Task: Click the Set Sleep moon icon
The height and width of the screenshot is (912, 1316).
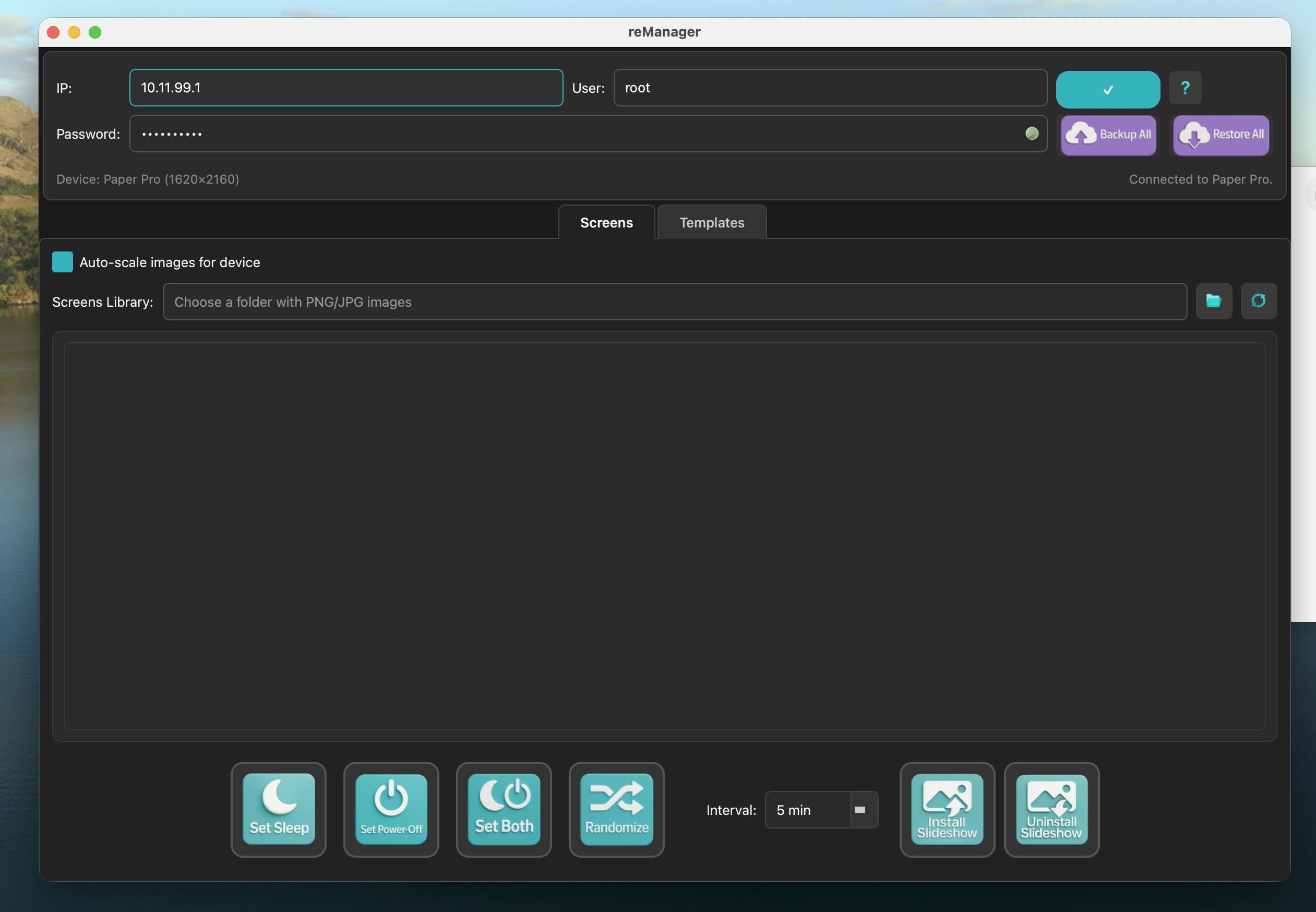Action: pos(278,809)
